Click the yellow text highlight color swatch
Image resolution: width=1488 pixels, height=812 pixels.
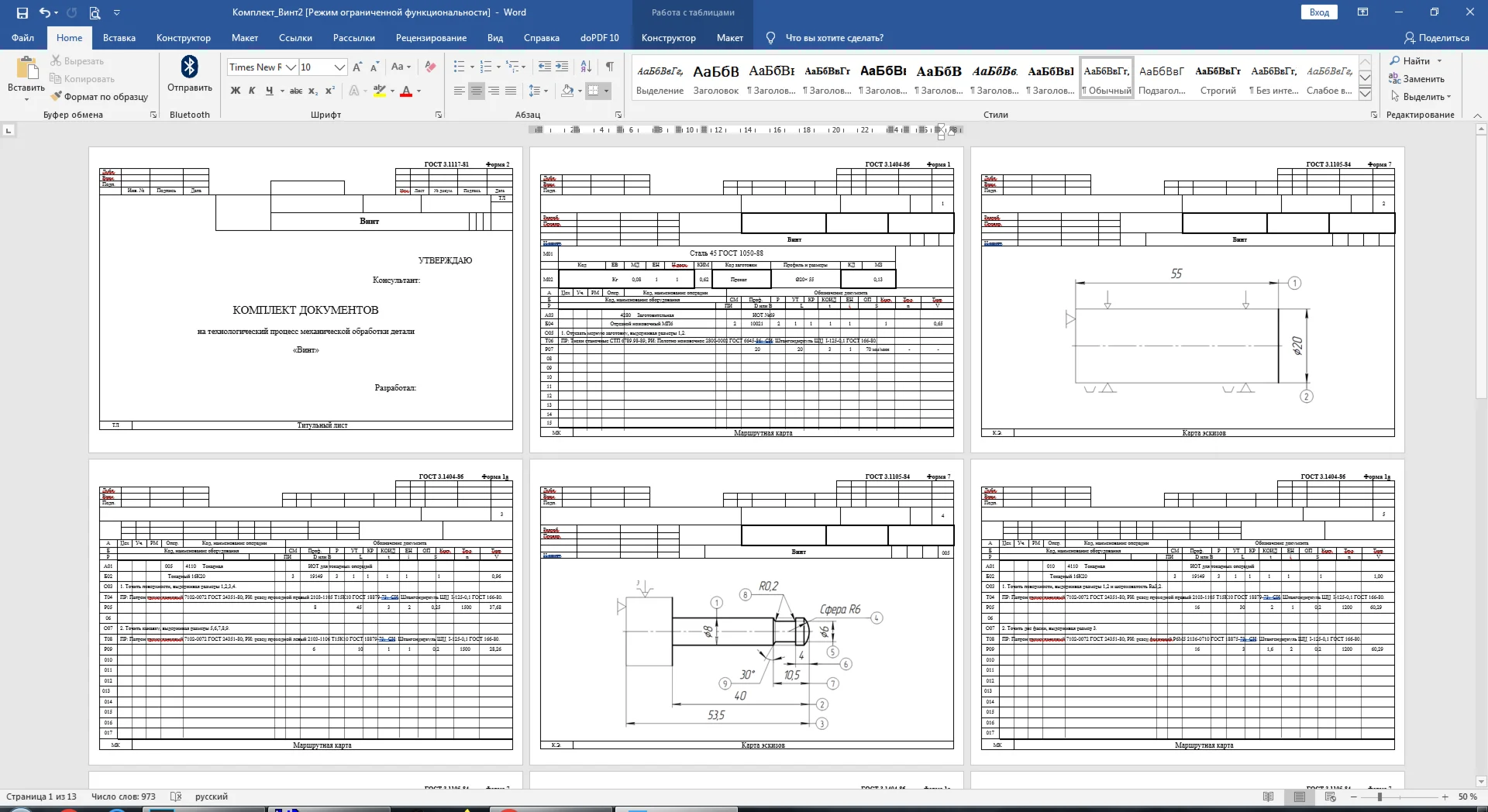[x=379, y=91]
